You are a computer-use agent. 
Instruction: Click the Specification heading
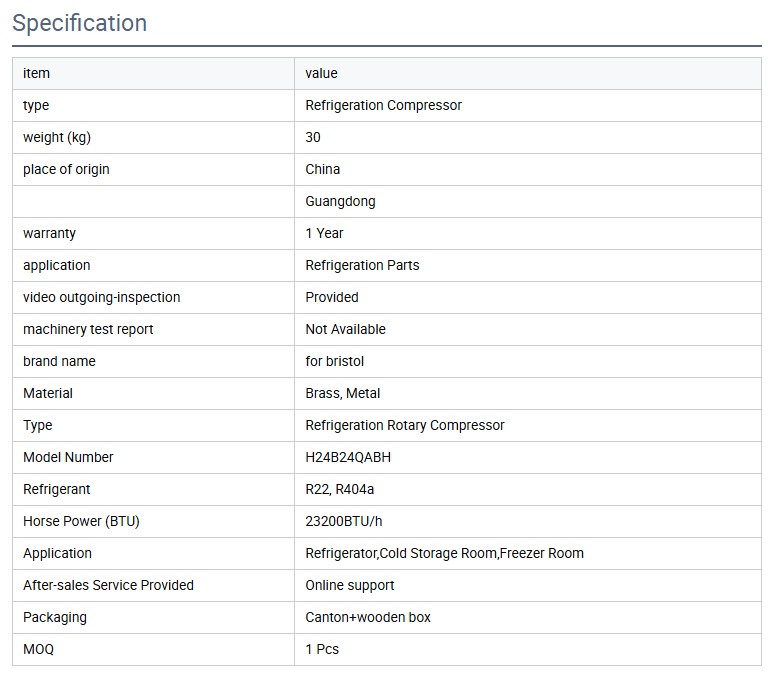[80, 23]
